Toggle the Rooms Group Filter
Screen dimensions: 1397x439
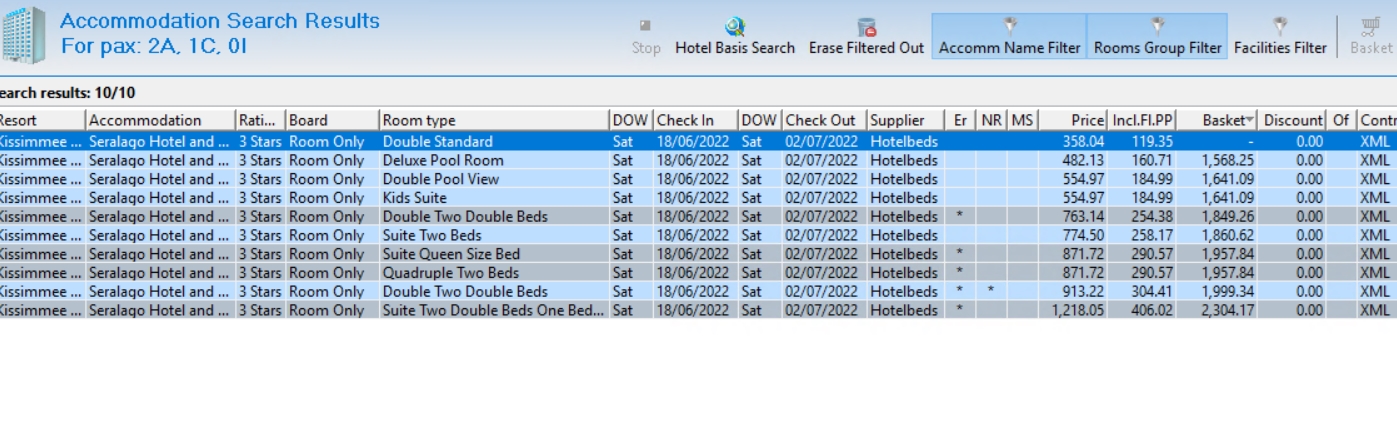(1157, 36)
